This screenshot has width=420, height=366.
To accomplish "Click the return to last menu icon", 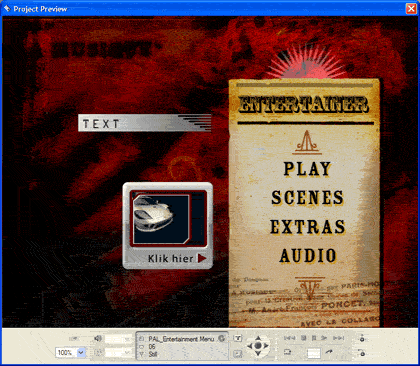I will (287, 352).
